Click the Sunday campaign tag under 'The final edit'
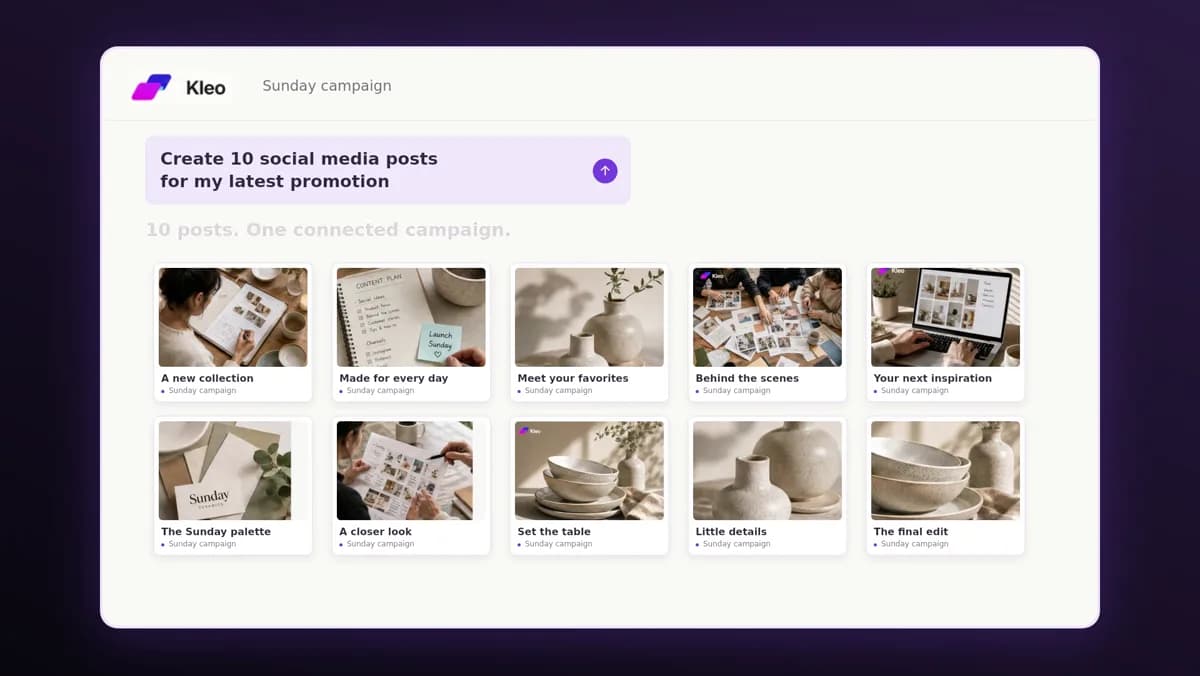This screenshot has width=1200, height=676. [x=911, y=544]
